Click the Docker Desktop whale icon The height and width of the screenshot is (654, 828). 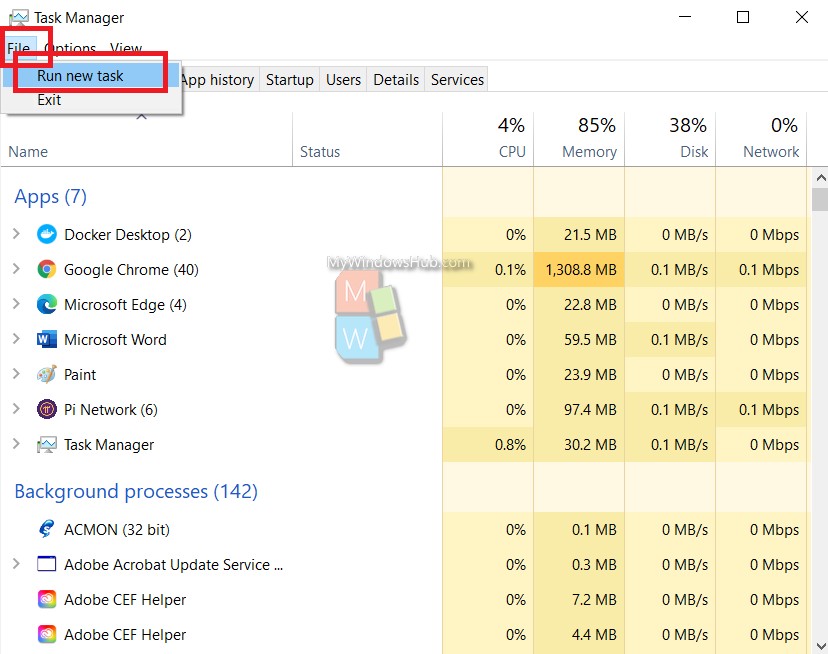click(x=46, y=234)
